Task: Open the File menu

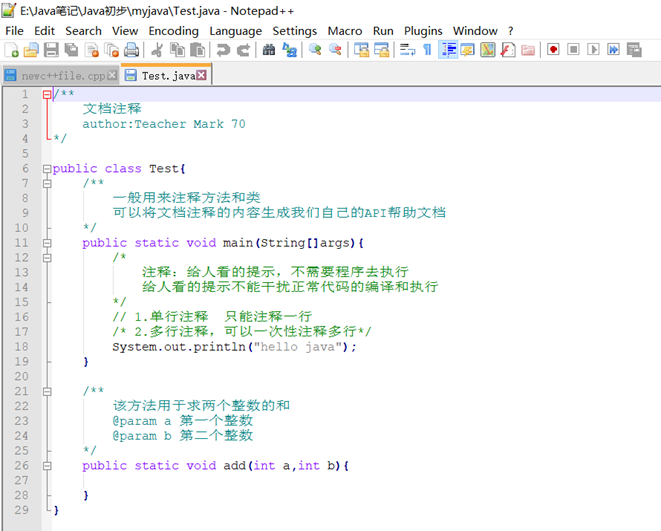Action: click(14, 31)
